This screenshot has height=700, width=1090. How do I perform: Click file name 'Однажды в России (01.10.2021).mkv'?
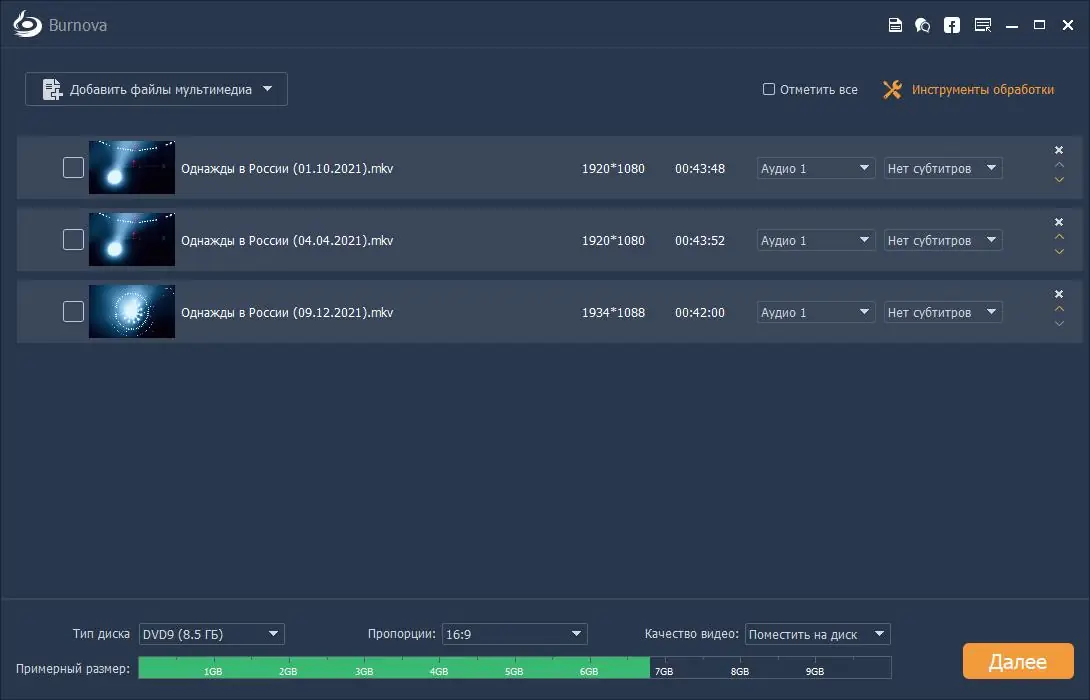[287, 168]
